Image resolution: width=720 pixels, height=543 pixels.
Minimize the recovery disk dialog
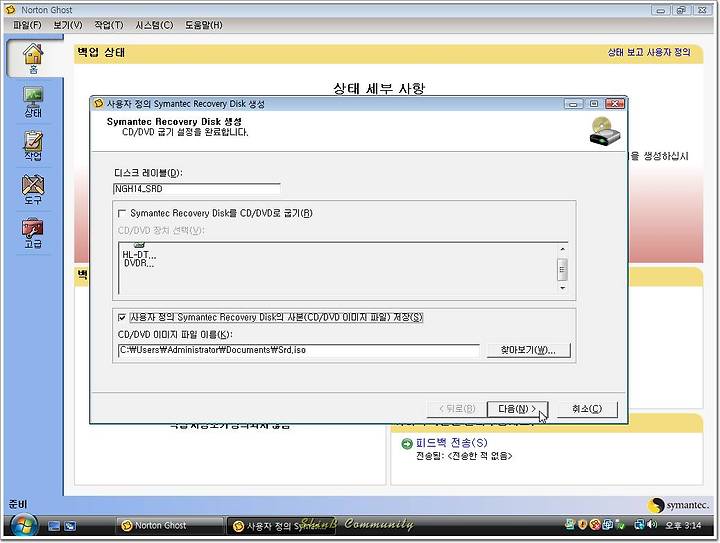point(573,104)
